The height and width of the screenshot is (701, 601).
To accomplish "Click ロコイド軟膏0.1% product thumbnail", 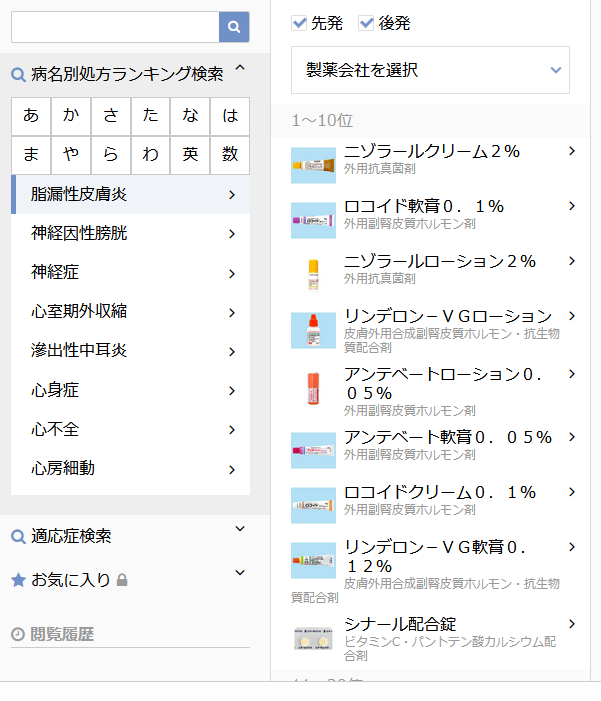I will (313, 220).
